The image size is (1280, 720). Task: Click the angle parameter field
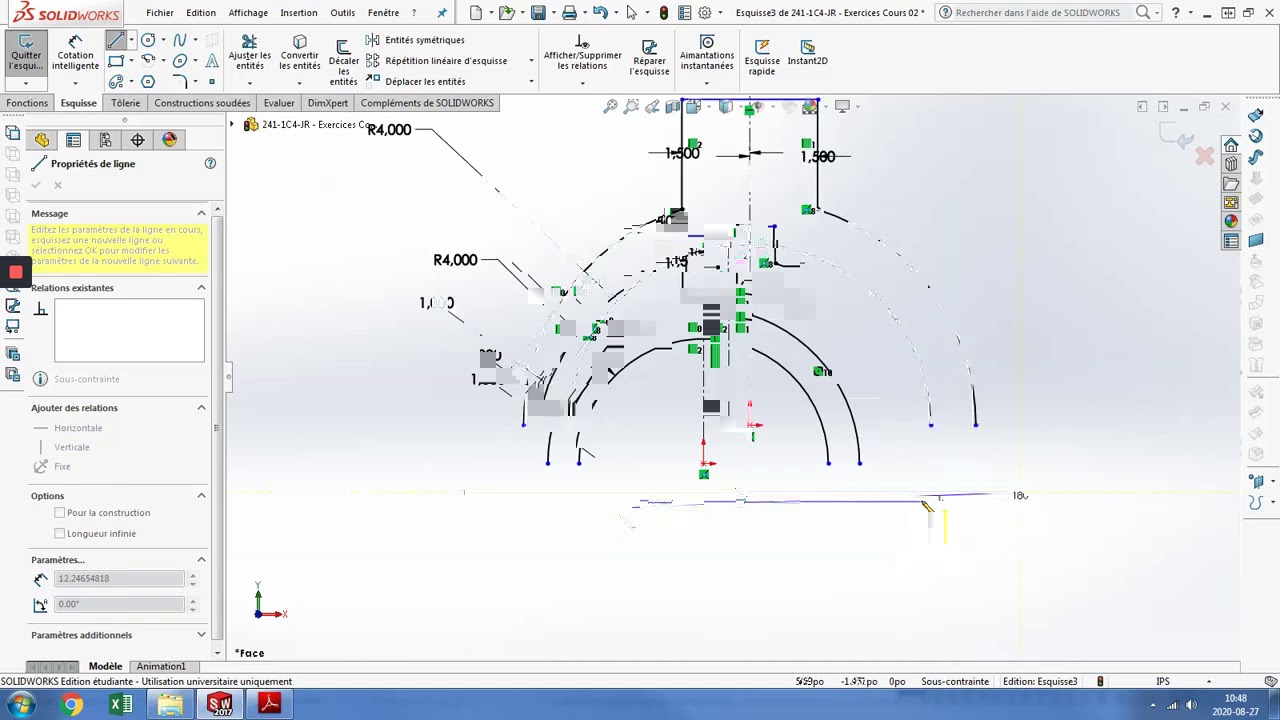coord(120,604)
